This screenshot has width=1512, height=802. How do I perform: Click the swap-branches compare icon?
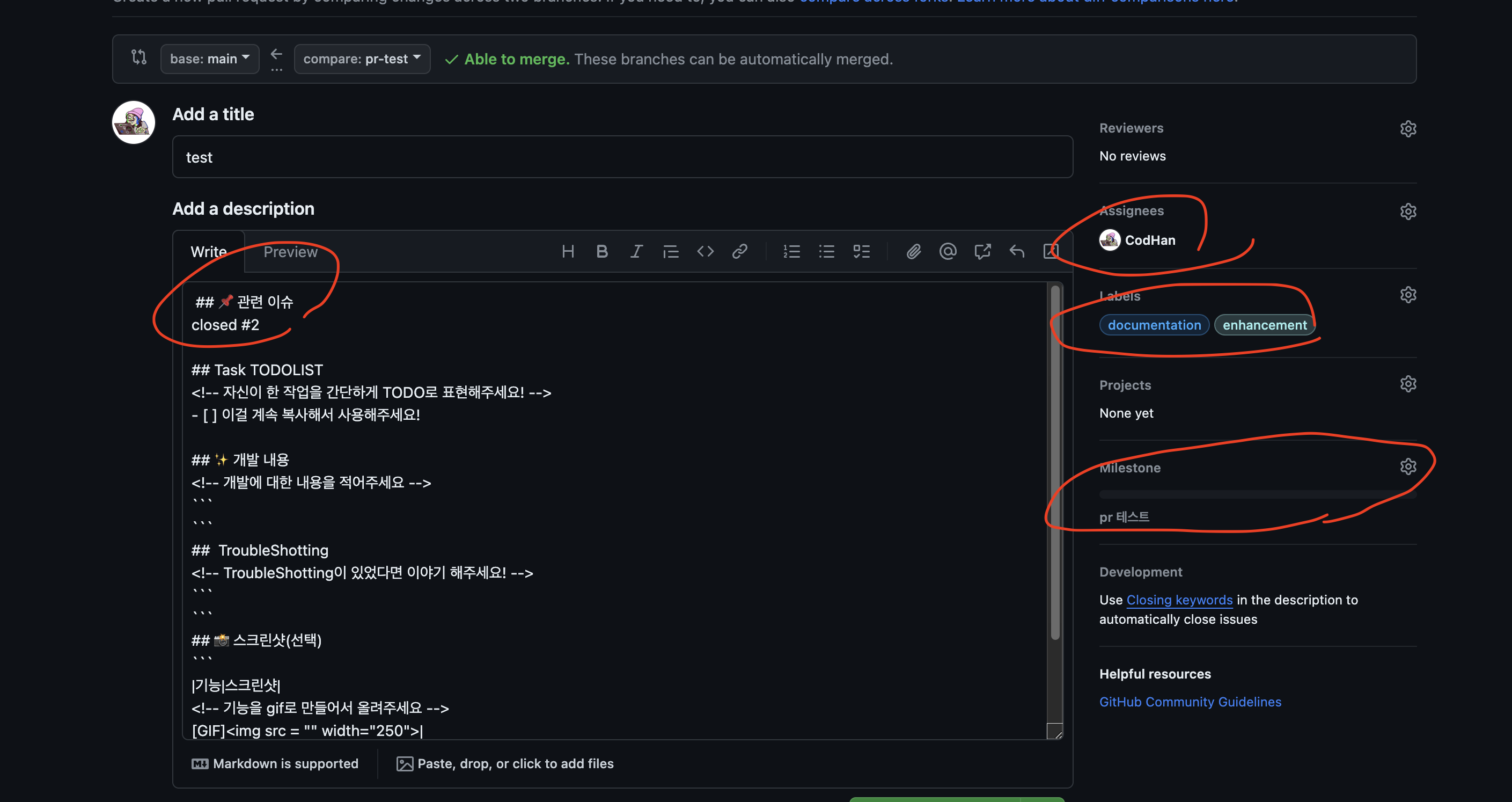tap(138, 57)
